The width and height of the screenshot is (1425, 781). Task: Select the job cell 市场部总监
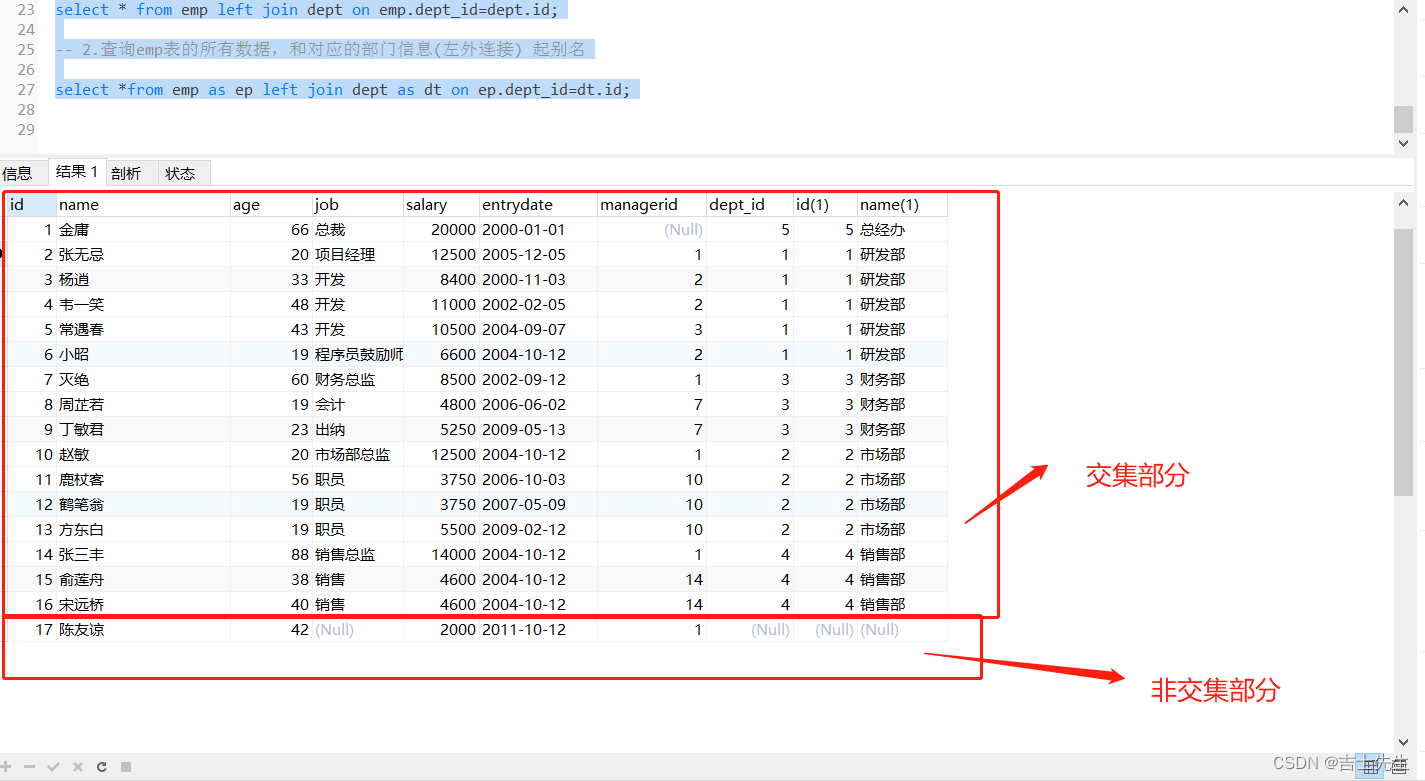358,454
